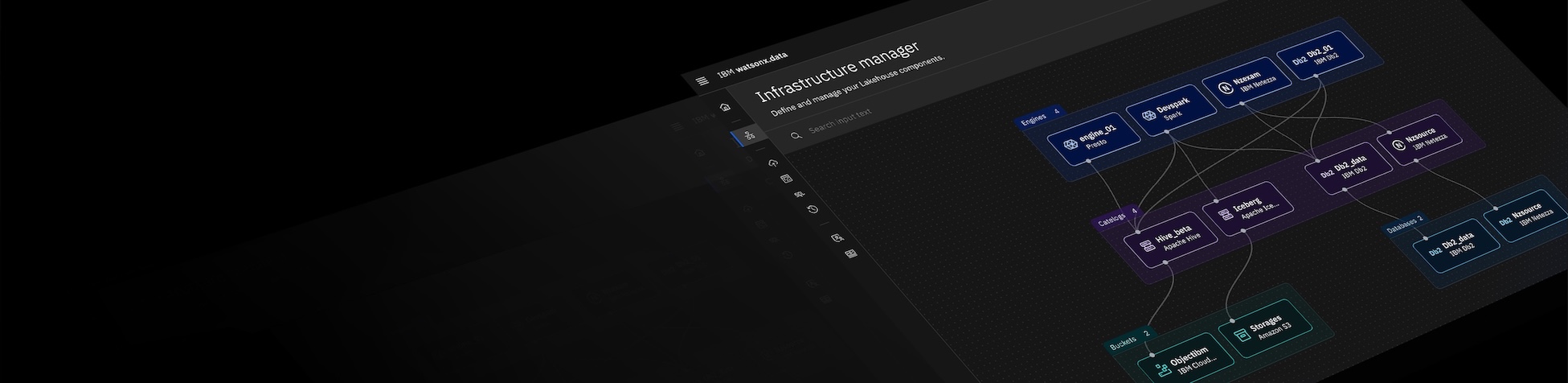Click the catalog icon on Hive_beta
Image resolution: width=1568 pixels, height=383 pixels.
point(1147,245)
